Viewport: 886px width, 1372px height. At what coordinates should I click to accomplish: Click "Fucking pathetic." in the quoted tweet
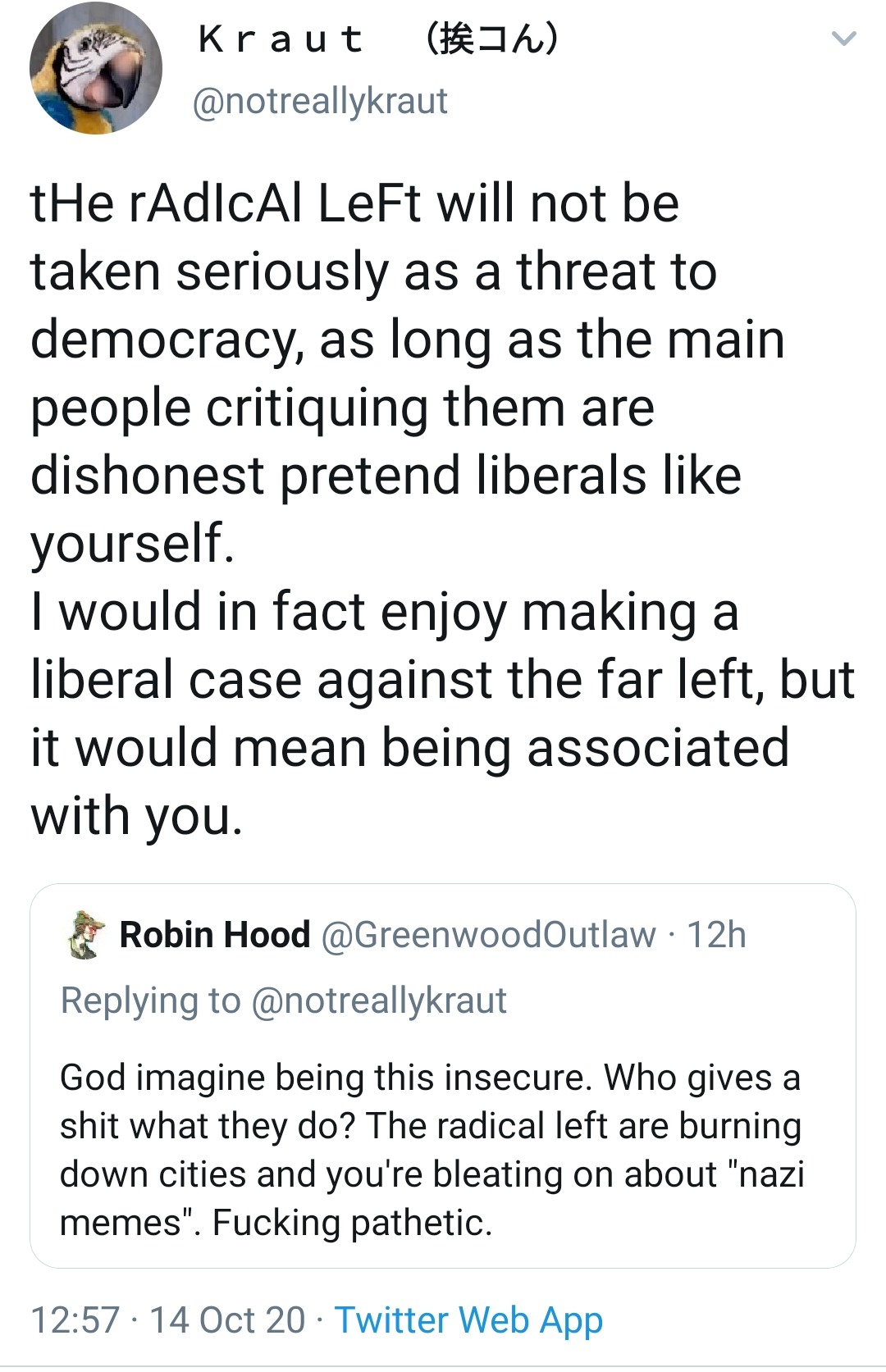tap(352, 1223)
